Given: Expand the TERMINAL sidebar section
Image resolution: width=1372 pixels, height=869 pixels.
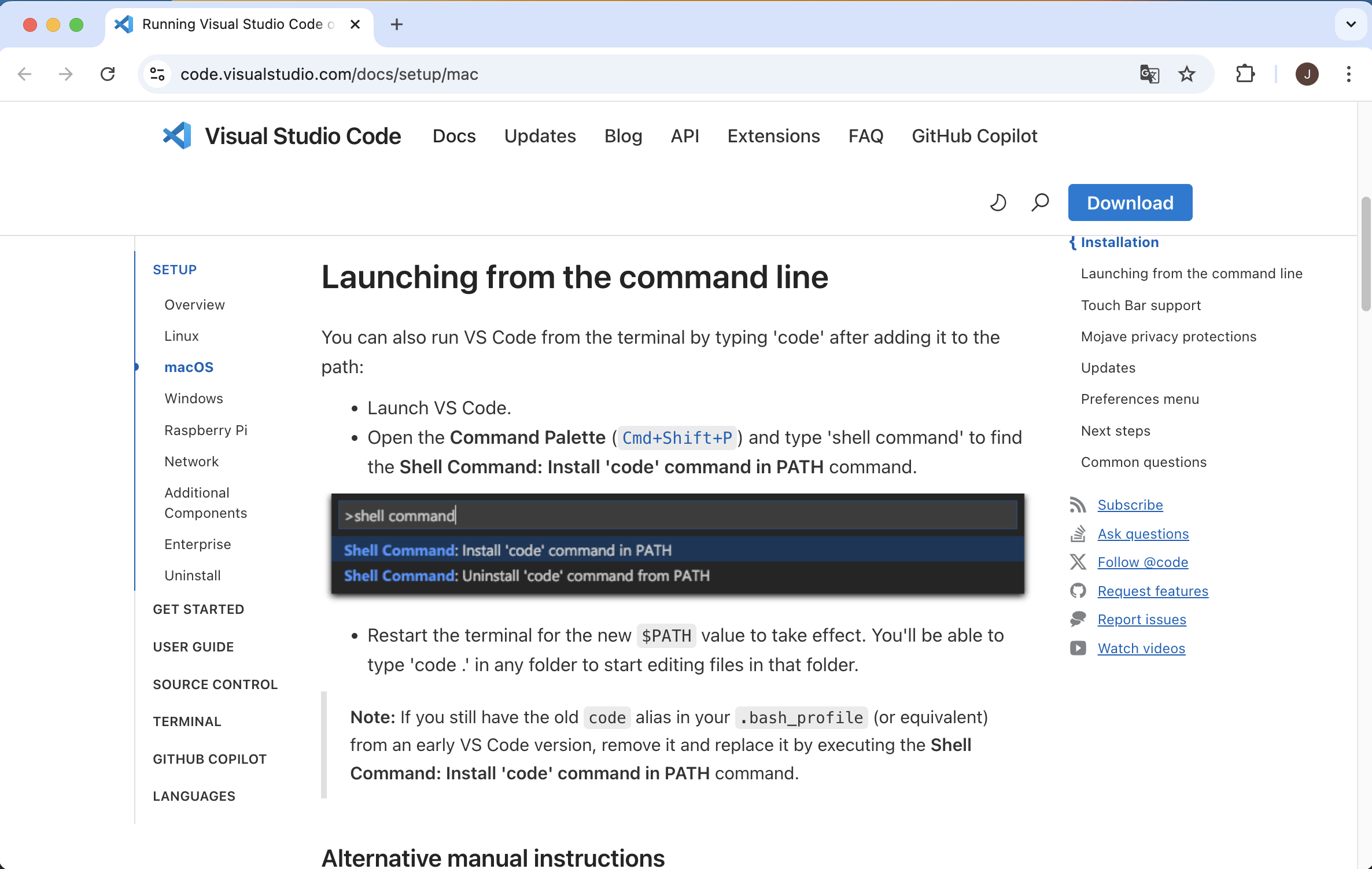Looking at the screenshot, I should coord(187,721).
